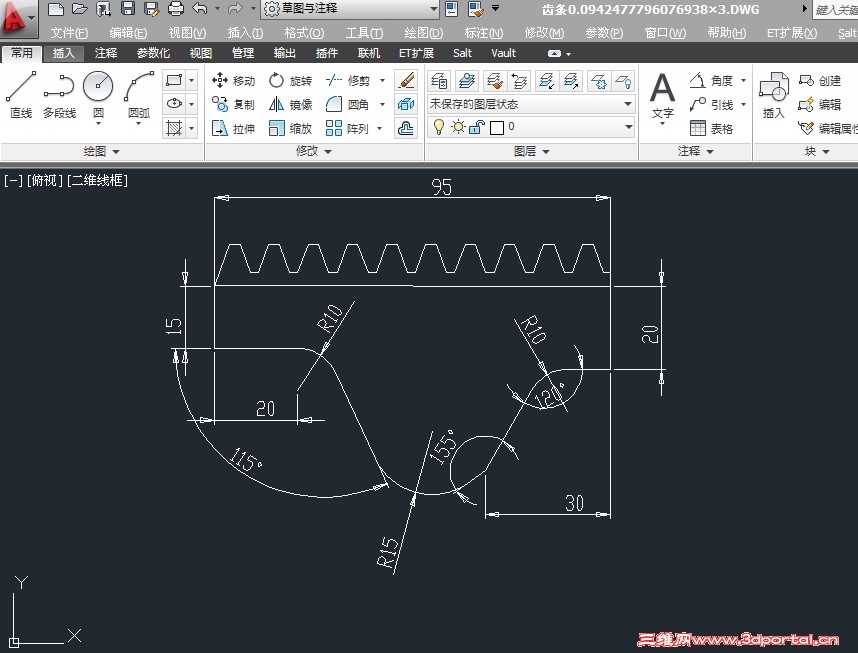Click the Explode tool icon

click(406, 104)
